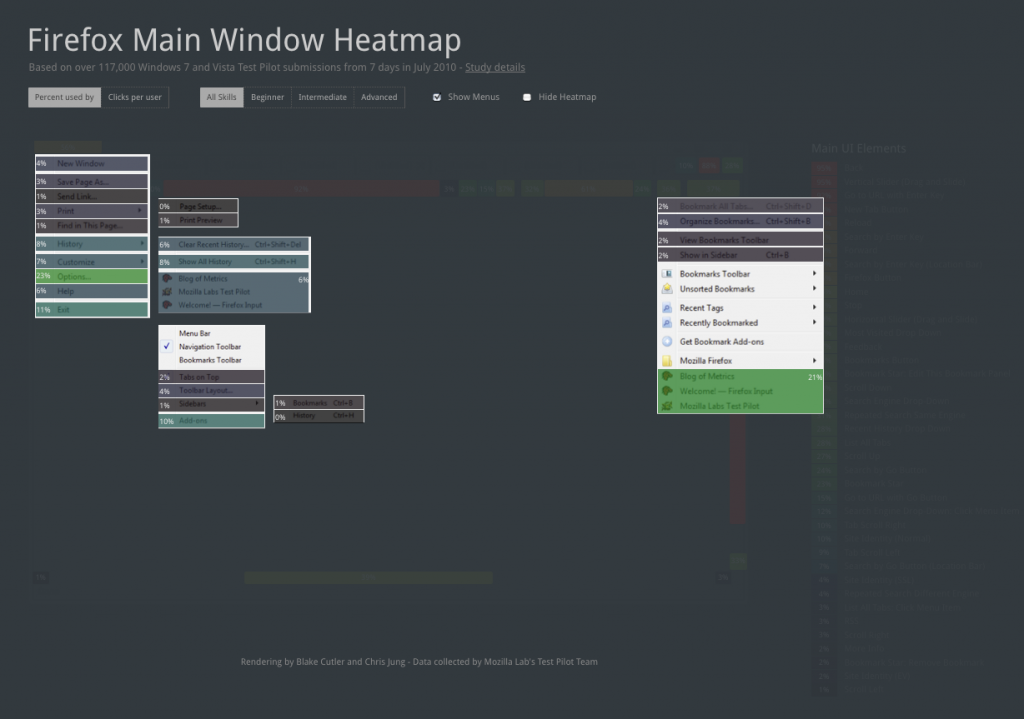
Task: Click Mozilla Labs Test Pilot icon in bookmarks menu
Action: [667, 406]
